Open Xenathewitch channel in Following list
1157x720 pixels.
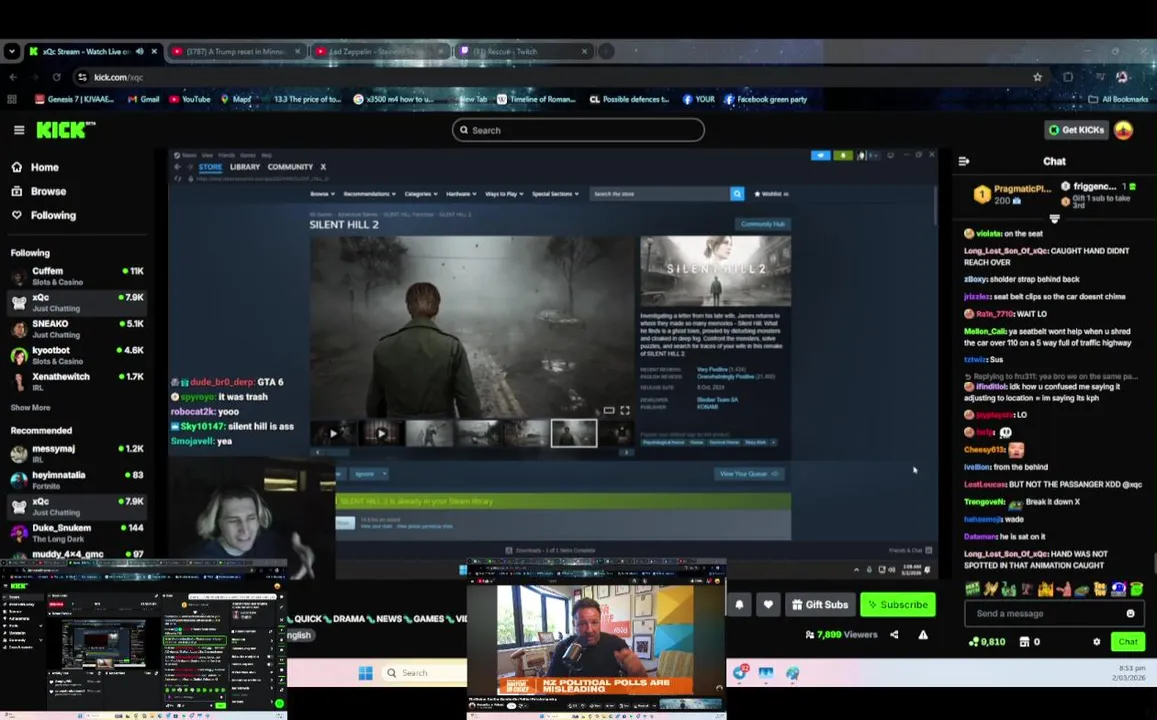pyautogui.click(x=77, y=381)
